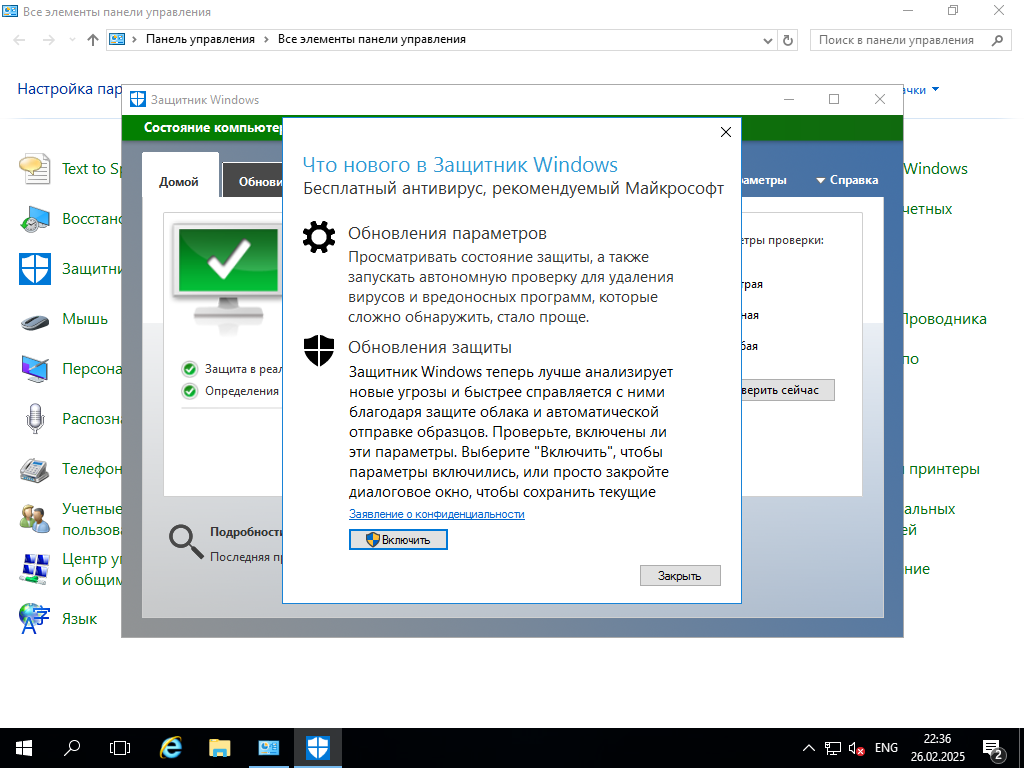Open the 'Восстано…' recovery icon in Control Panel
Image resolution: width=1024 pixels, height=768 pixels.
click(35, 219)
